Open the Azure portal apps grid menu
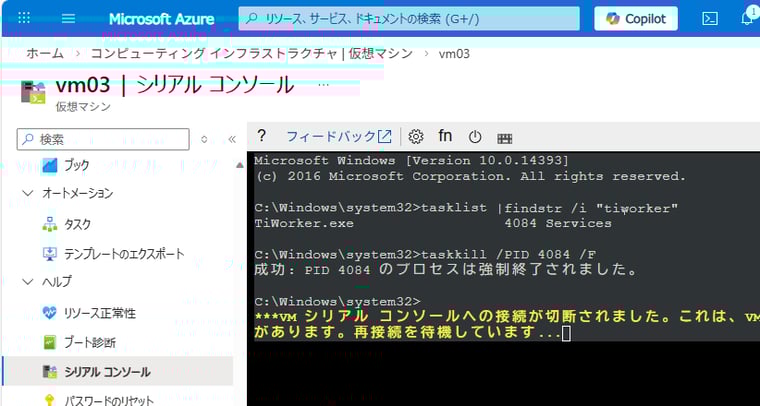Image resolution: width=760 pixels, height=406 pixels. (x=24, y=18)
